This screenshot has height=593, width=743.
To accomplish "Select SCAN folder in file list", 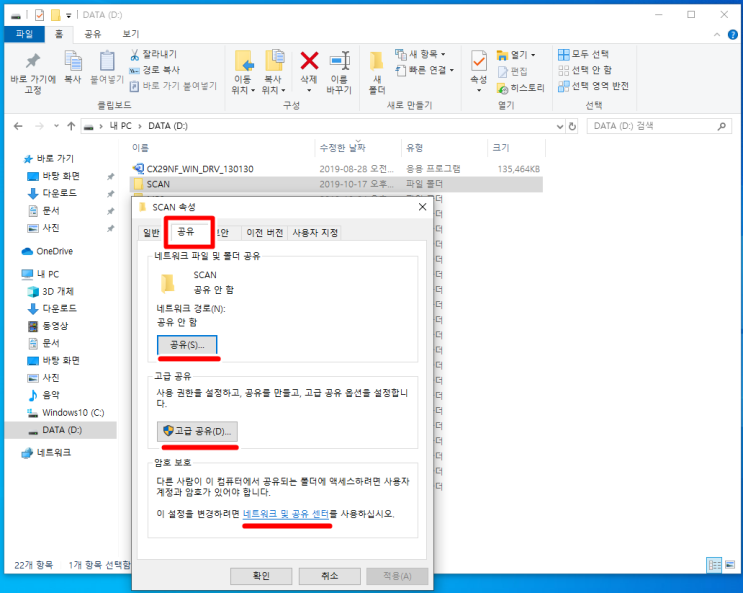I will pos(336,184).
